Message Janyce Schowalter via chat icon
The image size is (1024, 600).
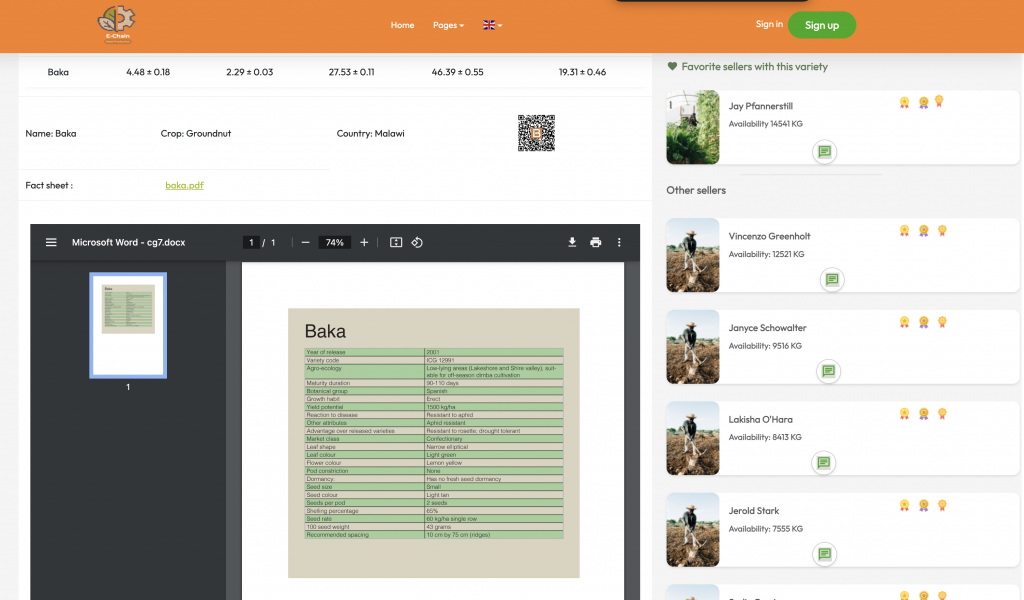tap(829, 371)
